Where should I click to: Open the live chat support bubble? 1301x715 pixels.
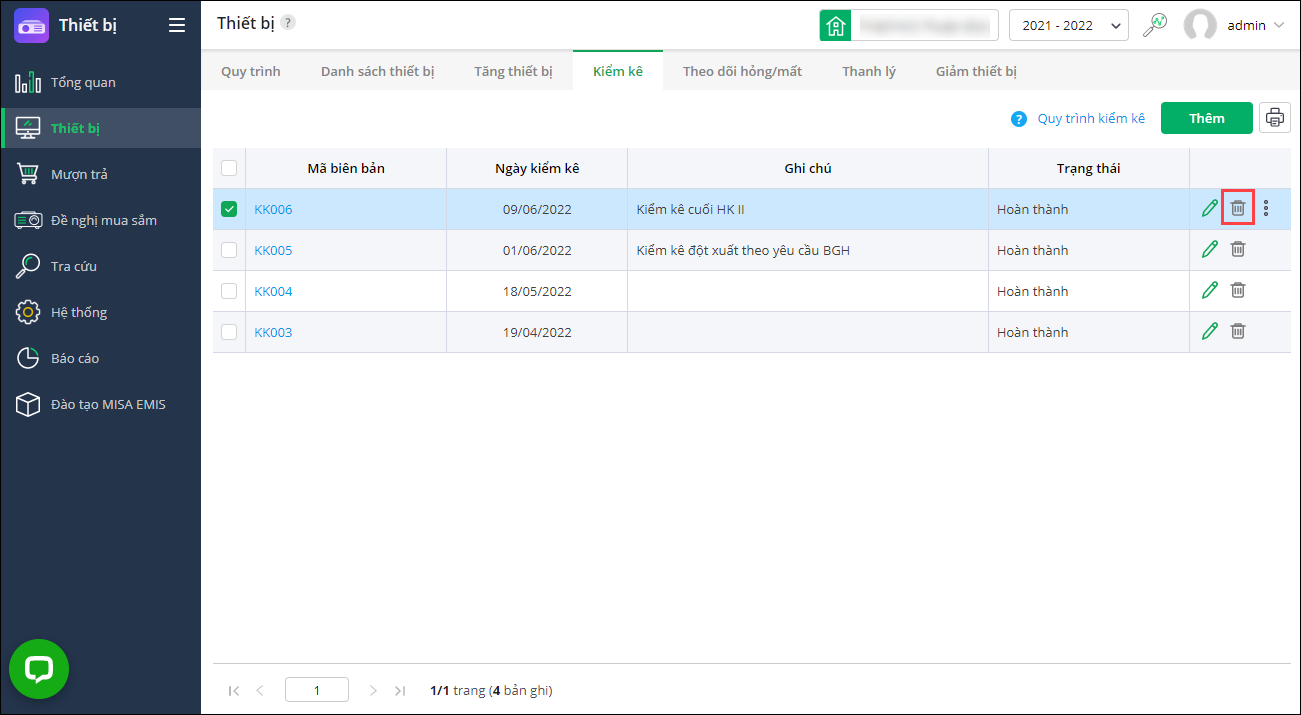[39, 669]
